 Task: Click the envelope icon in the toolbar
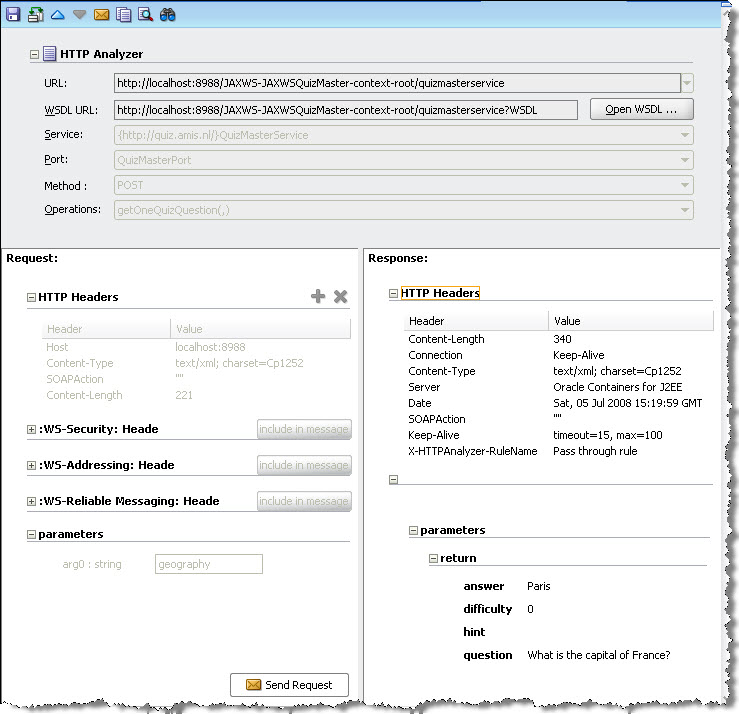pyautogui.click(x=101, y=14)
